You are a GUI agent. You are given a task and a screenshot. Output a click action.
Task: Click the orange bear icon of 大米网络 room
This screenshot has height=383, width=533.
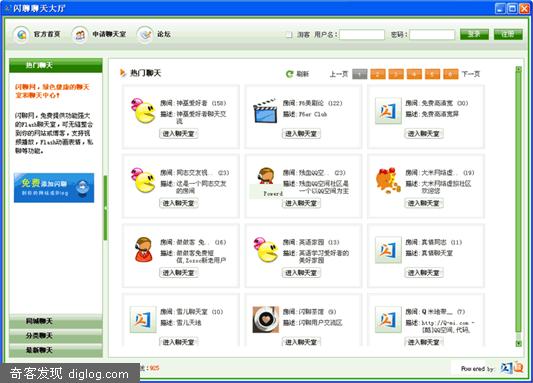pos(388,180)
